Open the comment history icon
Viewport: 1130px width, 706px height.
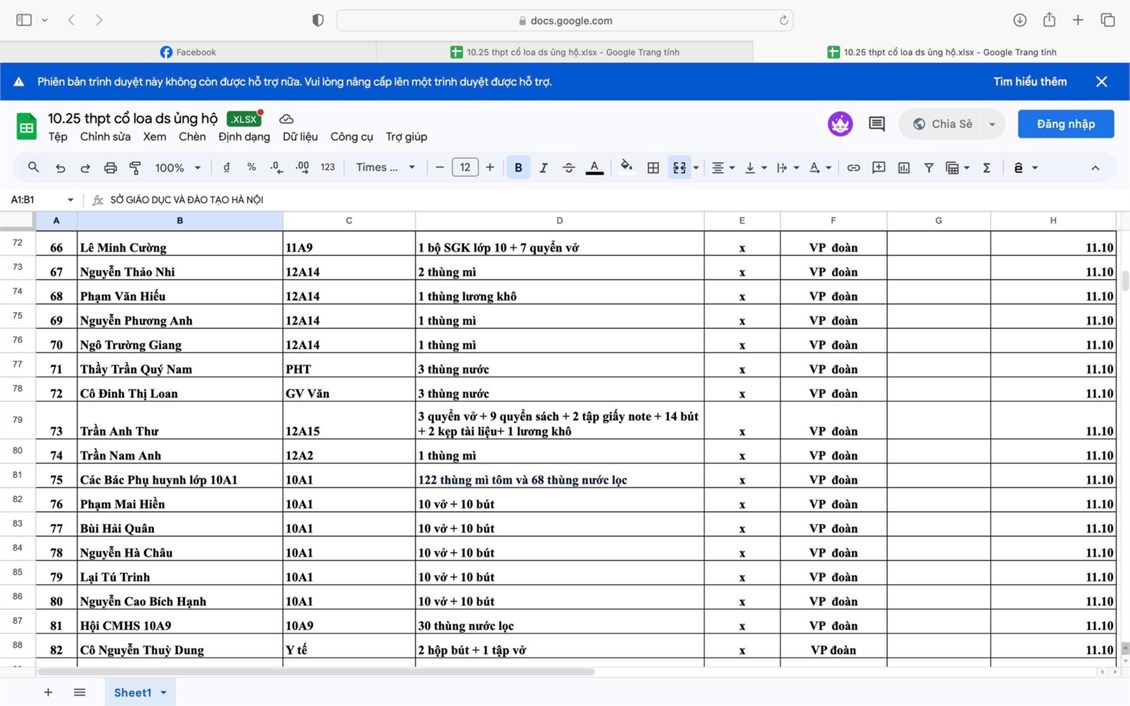[x=877, y=124]
